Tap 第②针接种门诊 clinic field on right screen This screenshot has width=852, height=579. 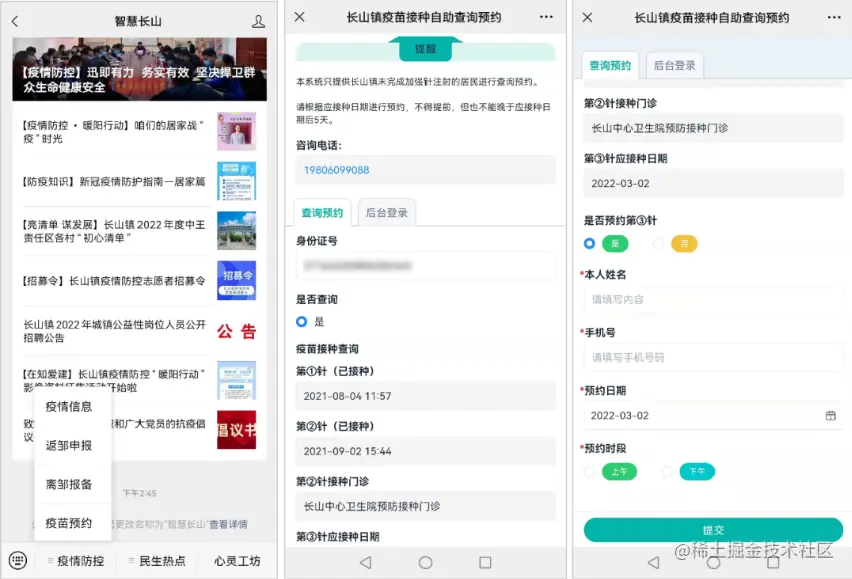(713, 128)
